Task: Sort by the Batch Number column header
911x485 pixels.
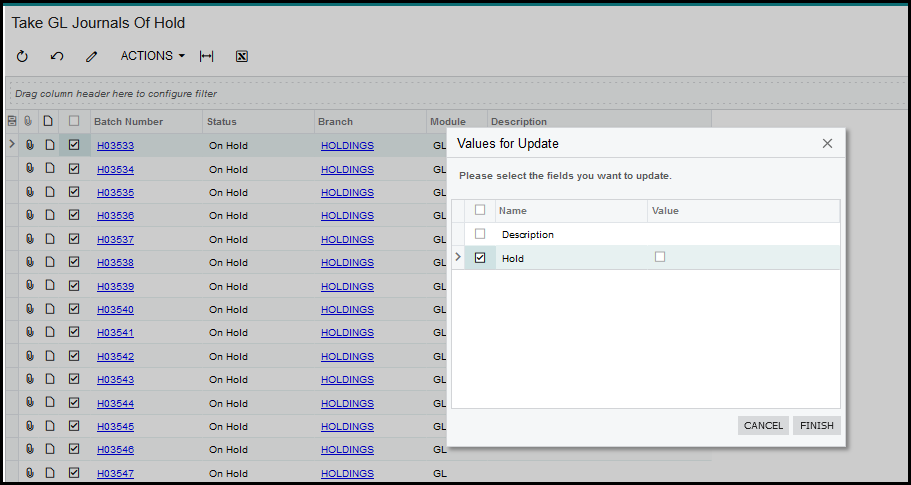Action: [128, 122]
